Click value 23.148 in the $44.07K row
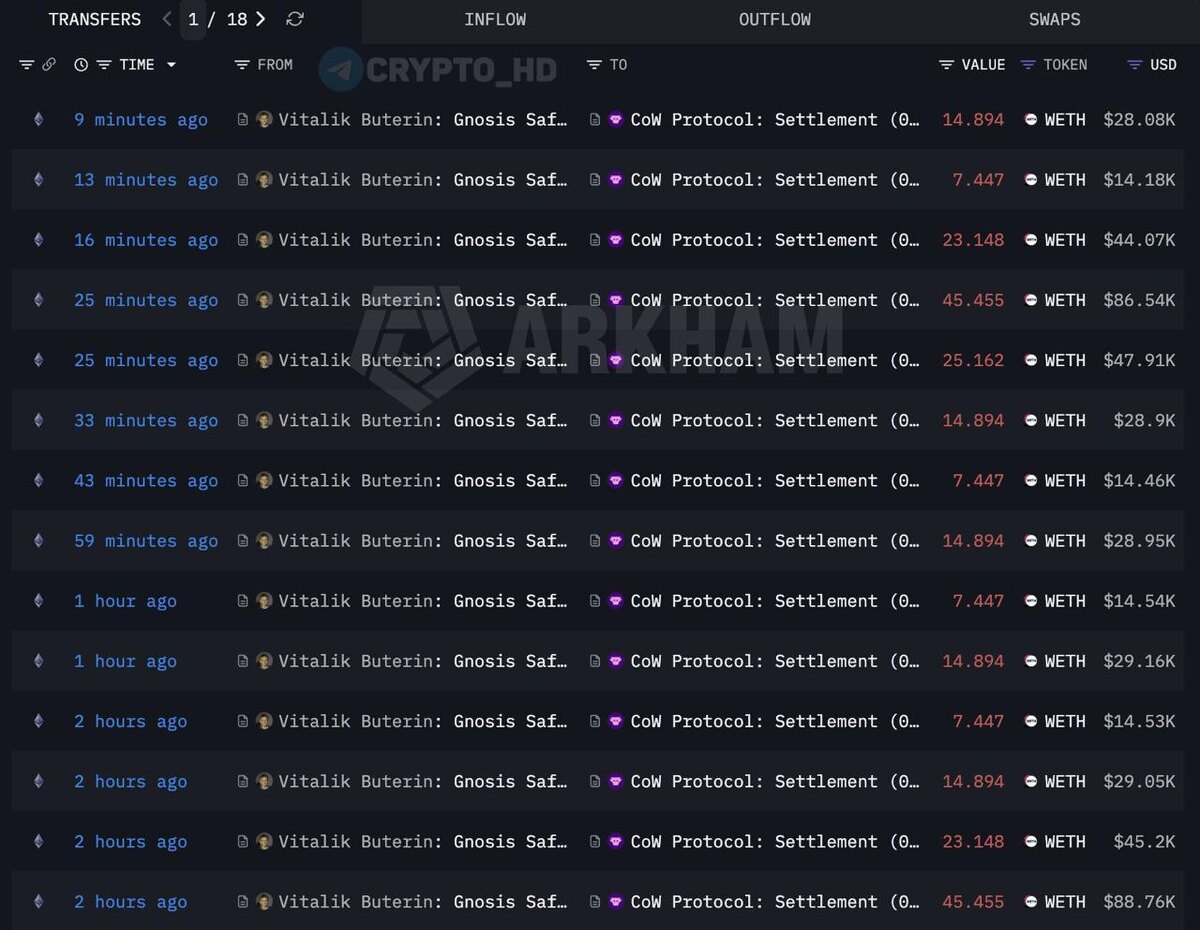1200x930 pixels. tap(973, 239)
